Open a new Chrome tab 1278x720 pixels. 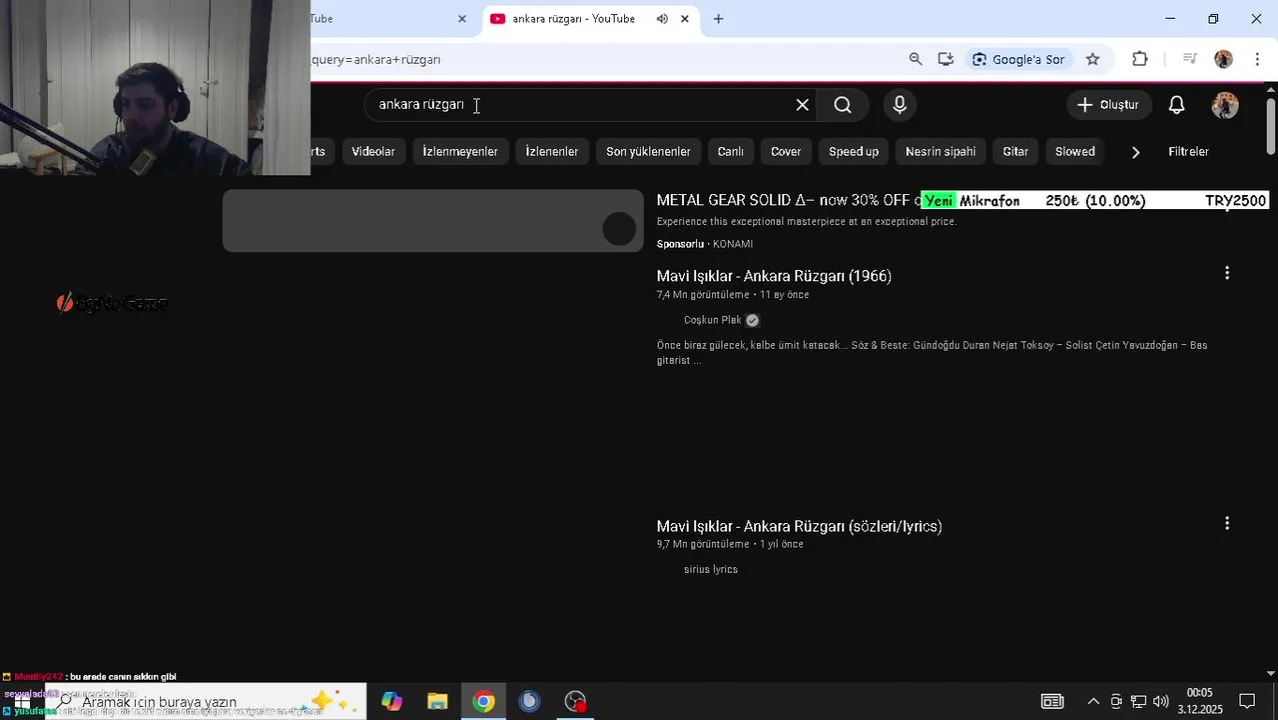pos(718,19)
